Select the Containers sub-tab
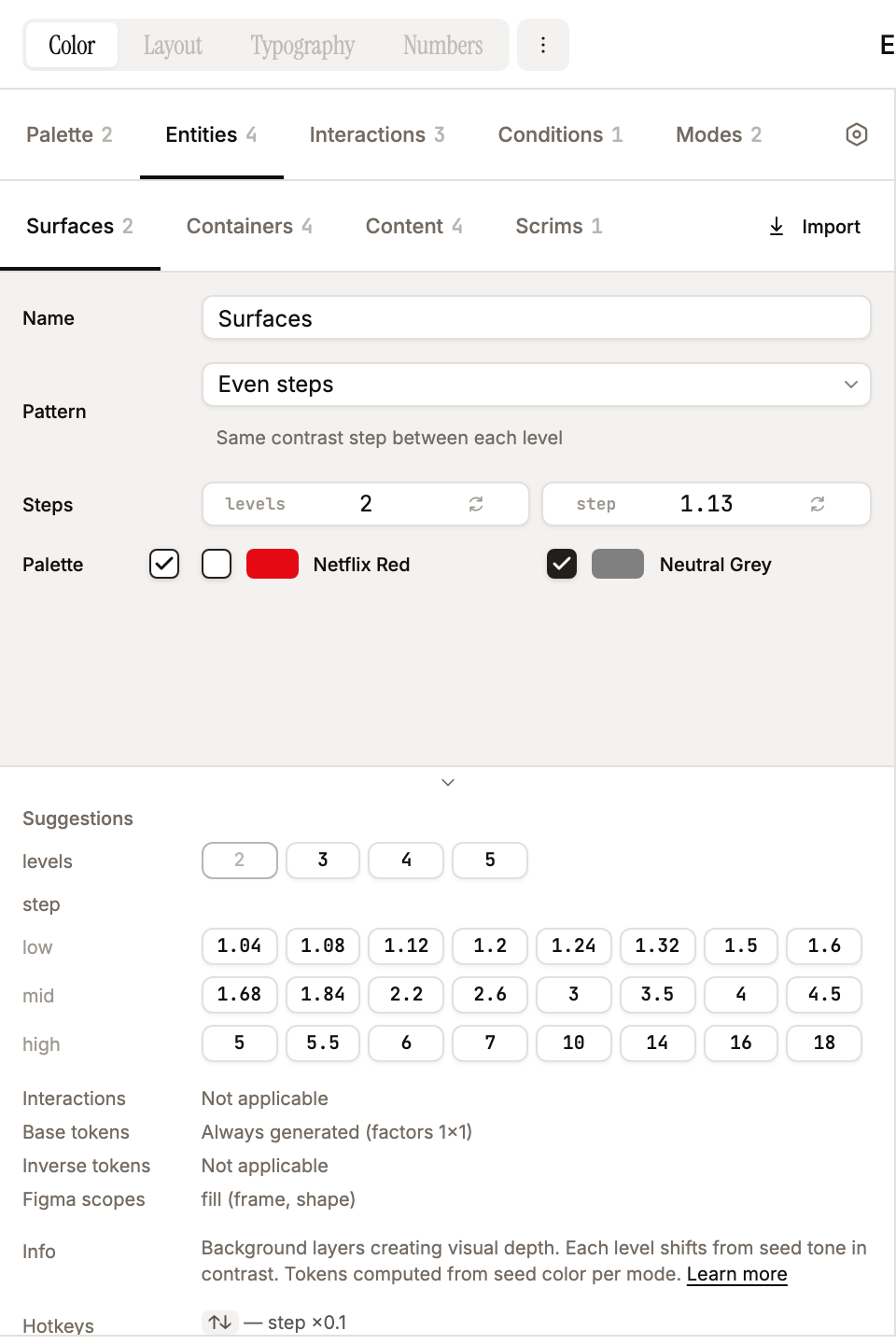 click(249, 226)
